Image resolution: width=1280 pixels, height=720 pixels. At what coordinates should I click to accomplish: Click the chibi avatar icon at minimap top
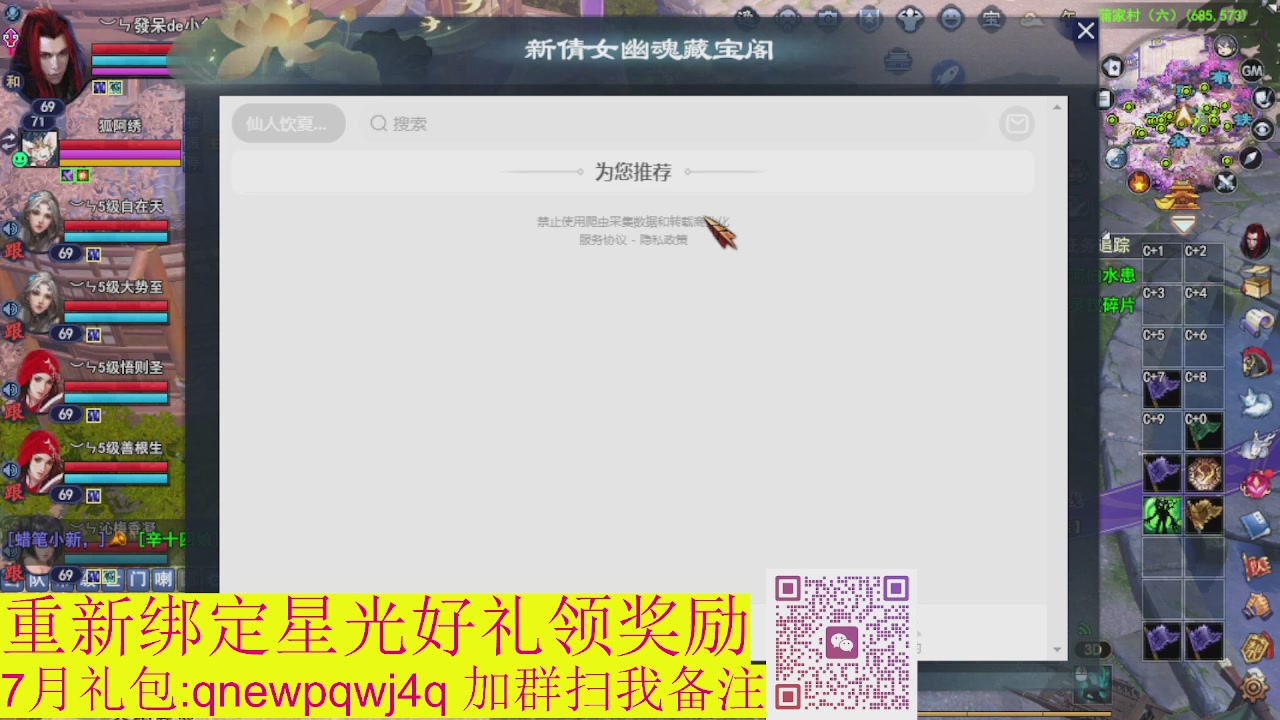[x=1226, y=46]
